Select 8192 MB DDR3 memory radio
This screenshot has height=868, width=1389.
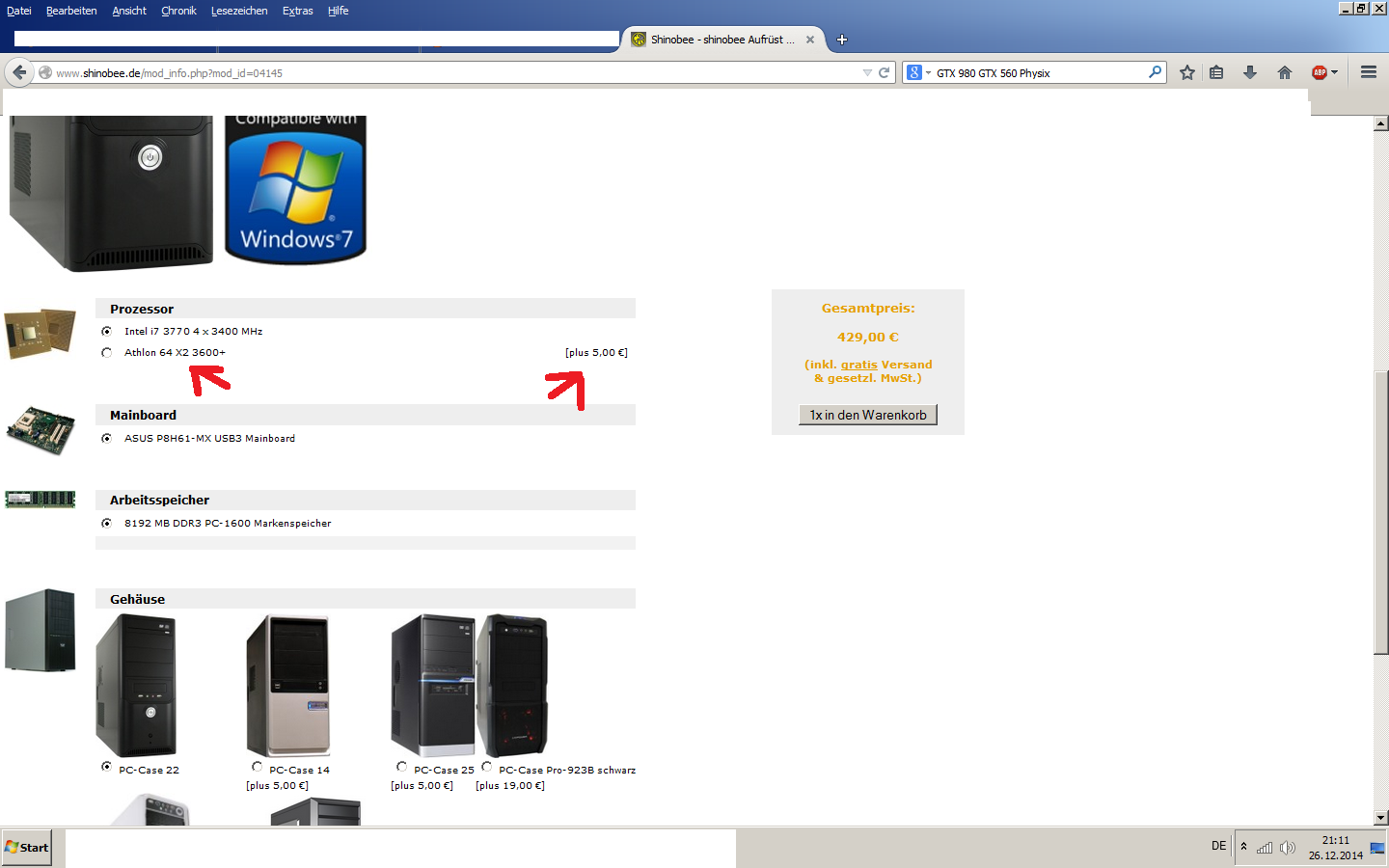(x=106, y=523)
